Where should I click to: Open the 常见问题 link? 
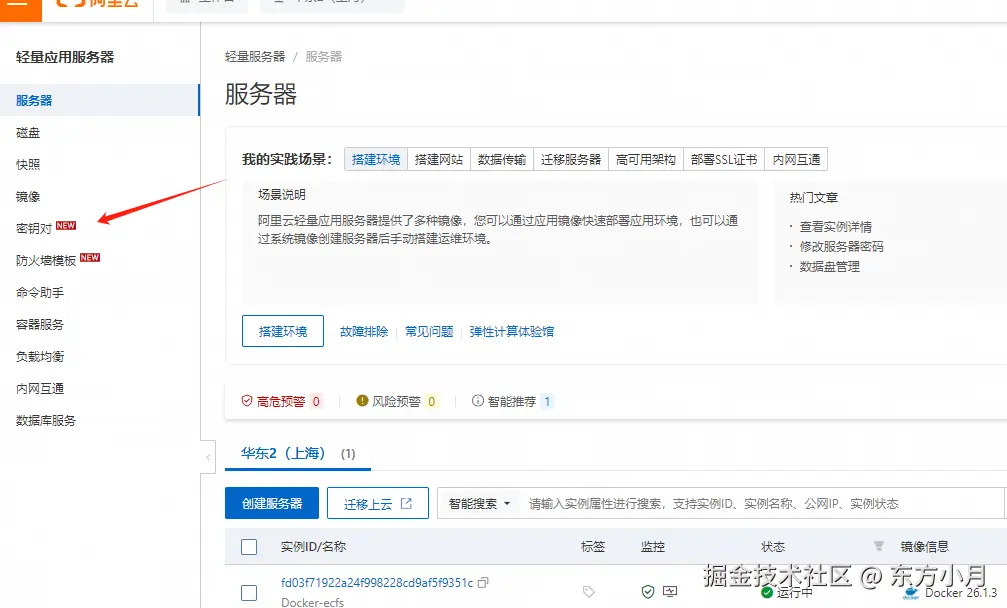pos(429,331)
